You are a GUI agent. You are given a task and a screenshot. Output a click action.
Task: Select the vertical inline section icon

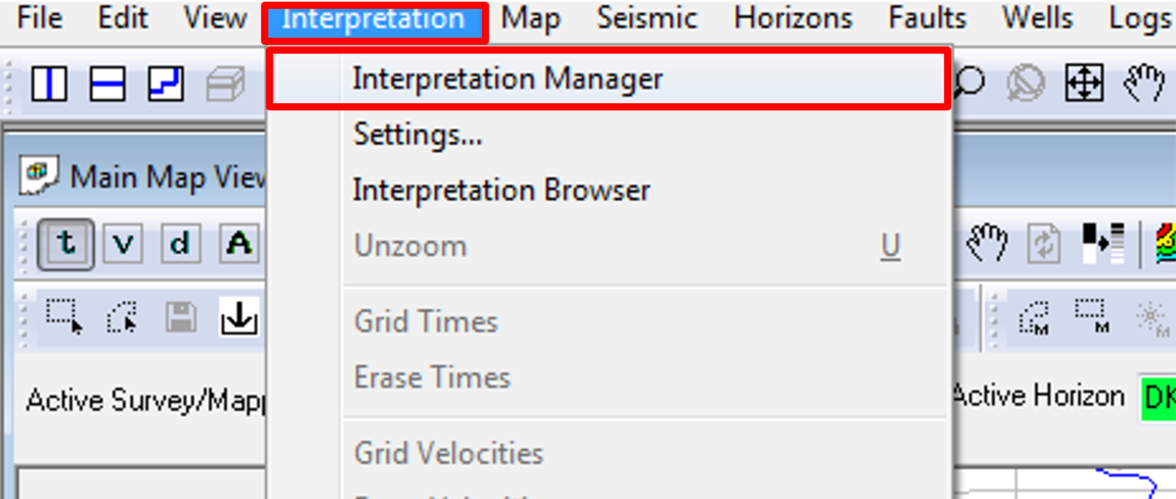click(x=49, y=83)
